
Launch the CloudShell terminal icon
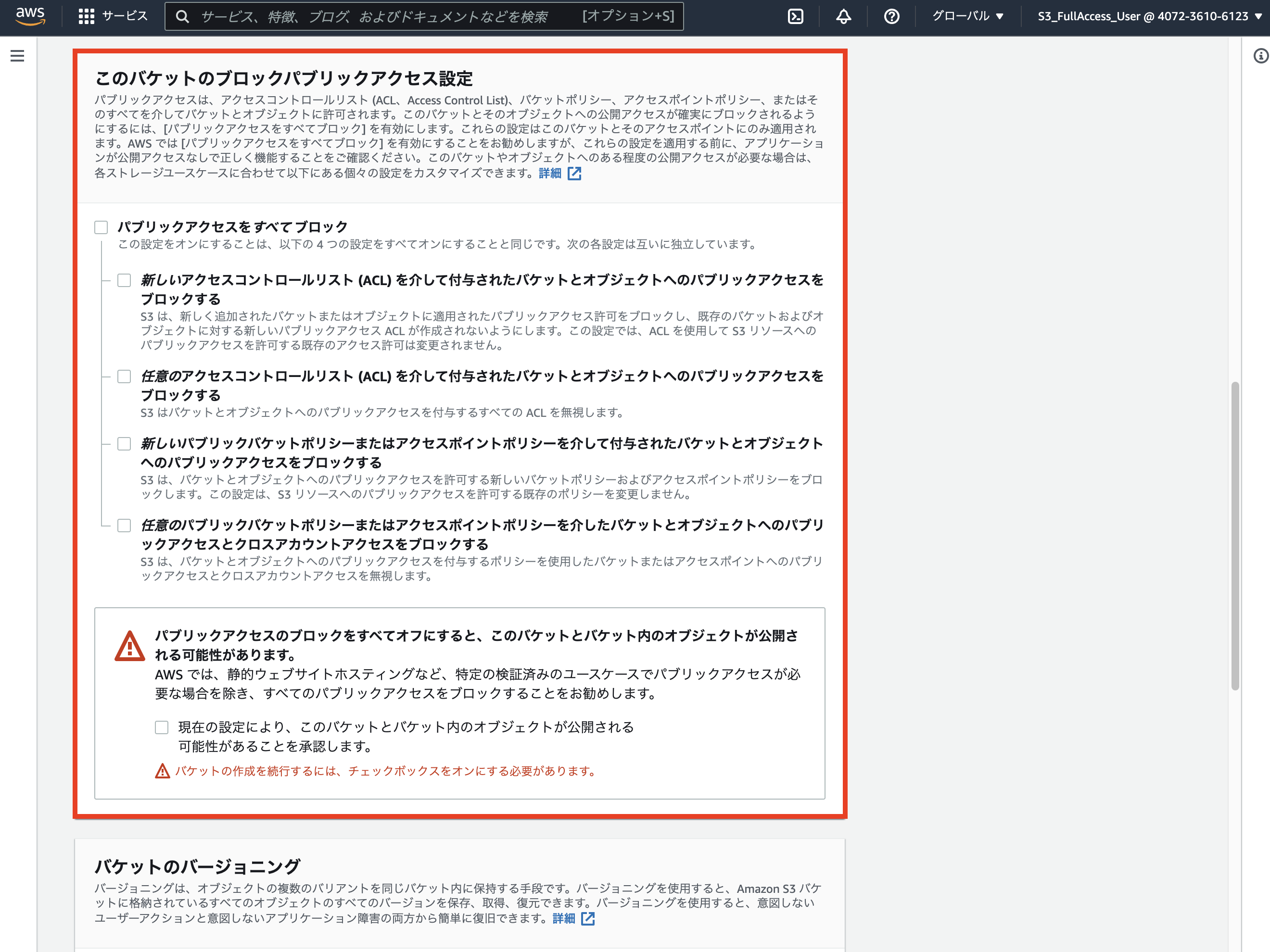(x=796, y=16)
